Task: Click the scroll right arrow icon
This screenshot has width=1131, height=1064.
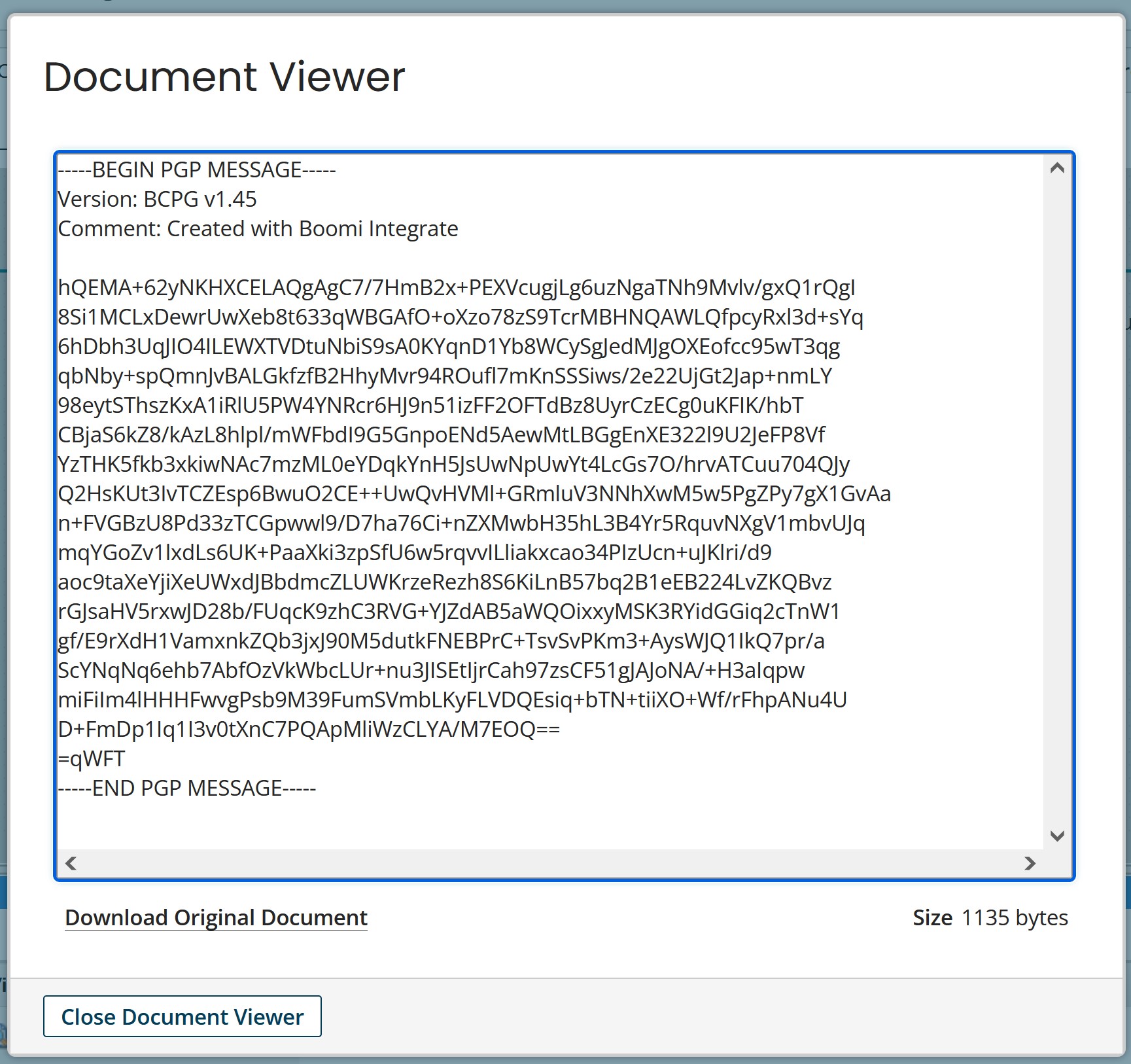Action: (1030, 864)
